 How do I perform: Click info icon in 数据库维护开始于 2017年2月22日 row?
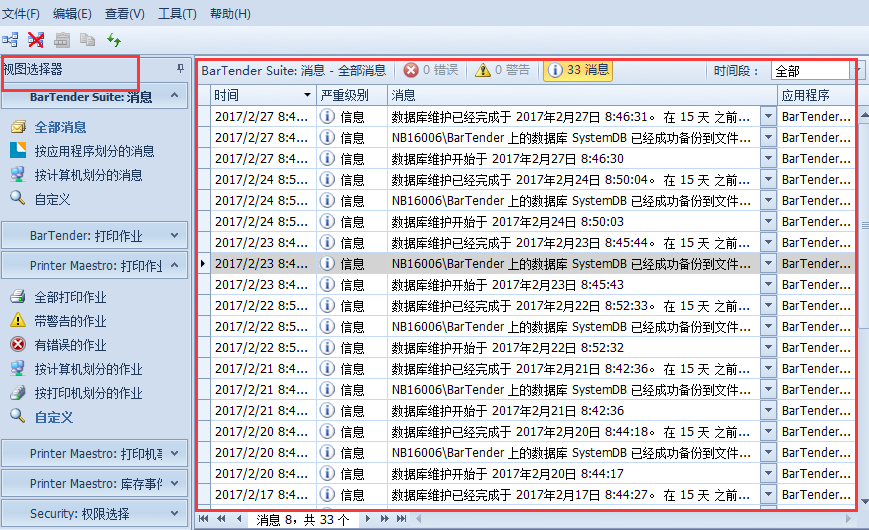[328, 348]
